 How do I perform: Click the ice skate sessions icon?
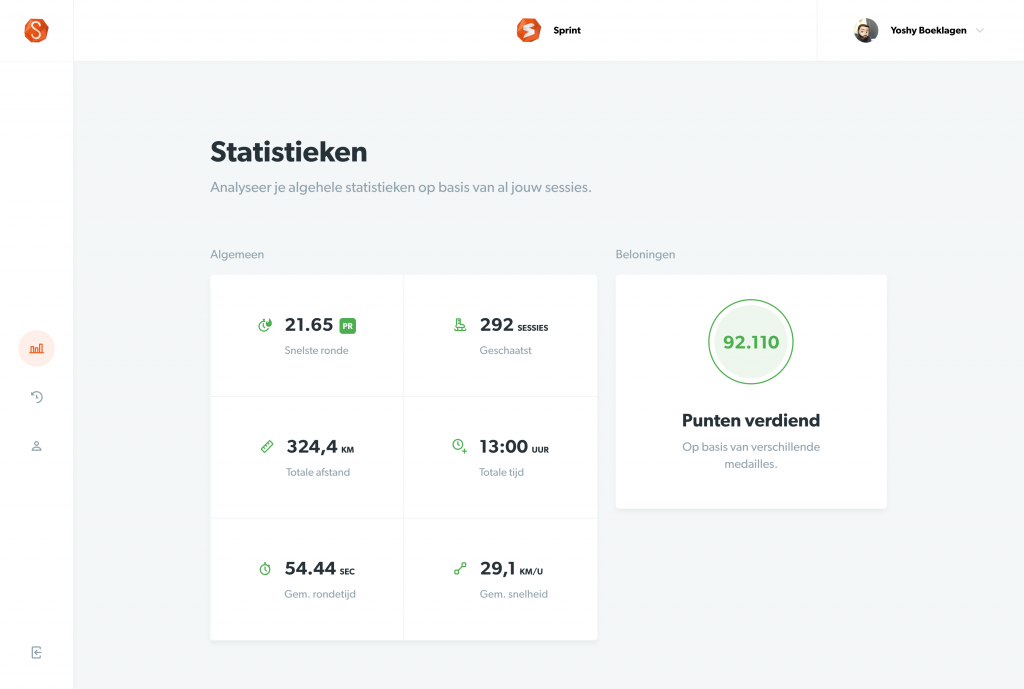point(460,325)
